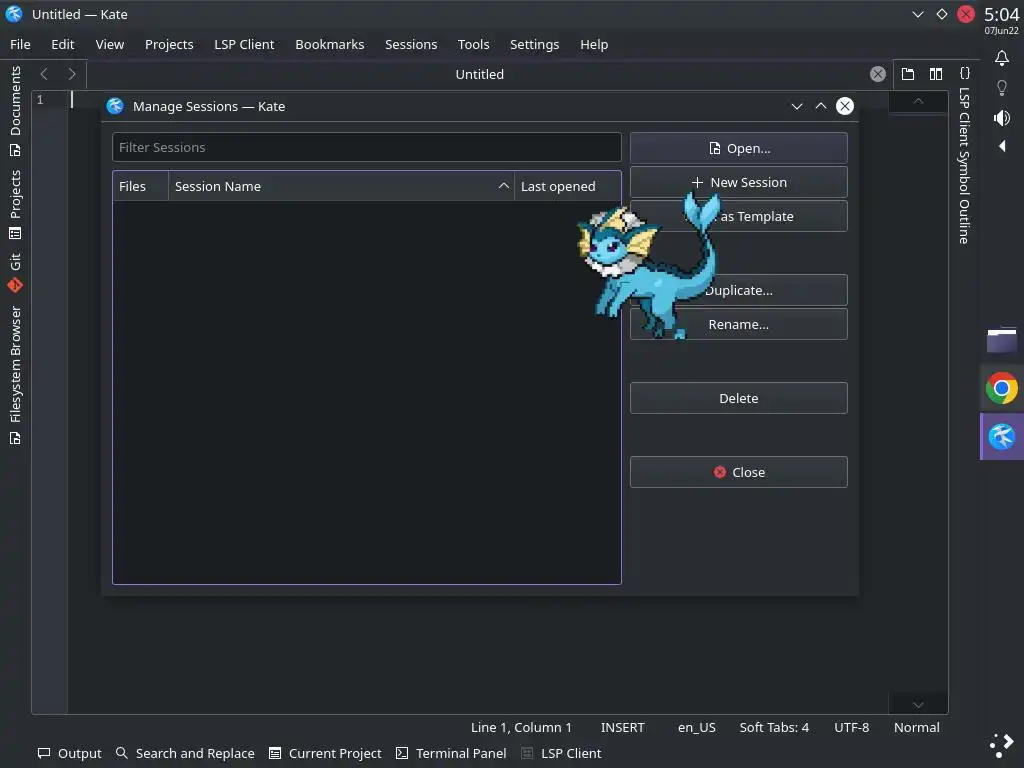Open the Search and Replace panel

pyautogui.click(x=185, y=753)
